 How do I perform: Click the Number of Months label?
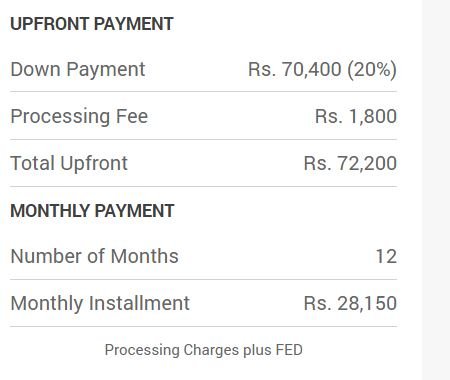(94, 256)
